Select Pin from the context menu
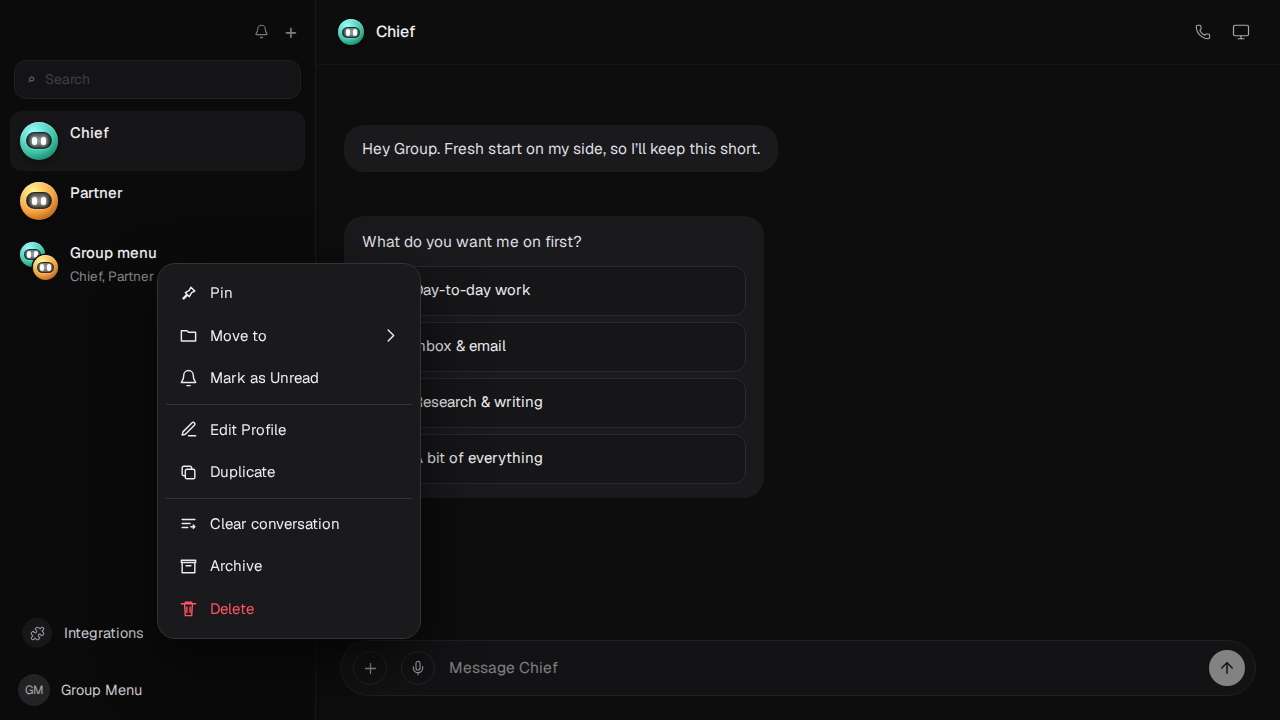 (289, 293)
